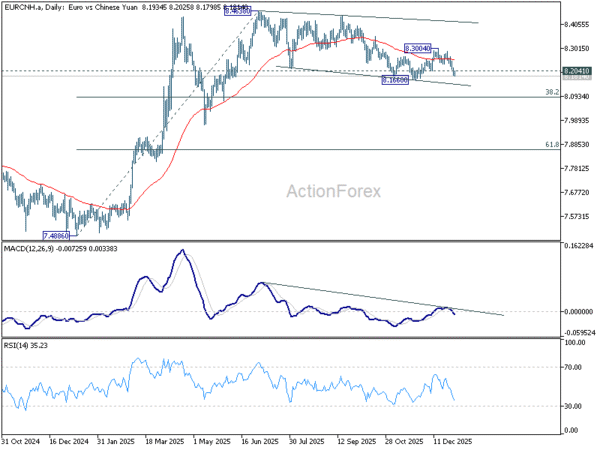600x450 pixels.
Task: Click the 7.57315 price axis value
Action: coord(576,217)
